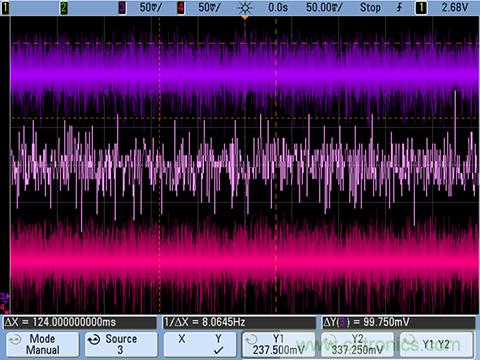
Task: Click the channel 3 ground reference marker
Action: click(5, 296)
